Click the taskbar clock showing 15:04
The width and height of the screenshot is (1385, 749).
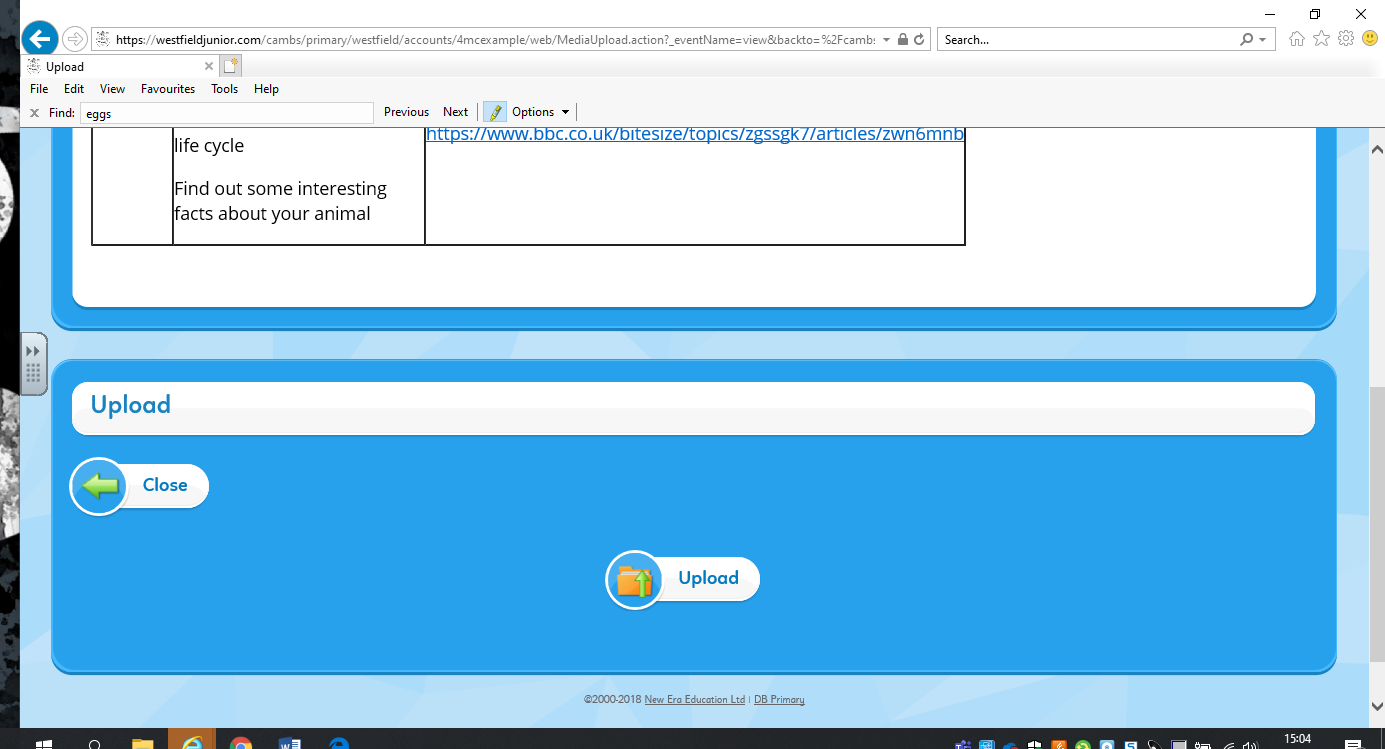pos(1297,739)
